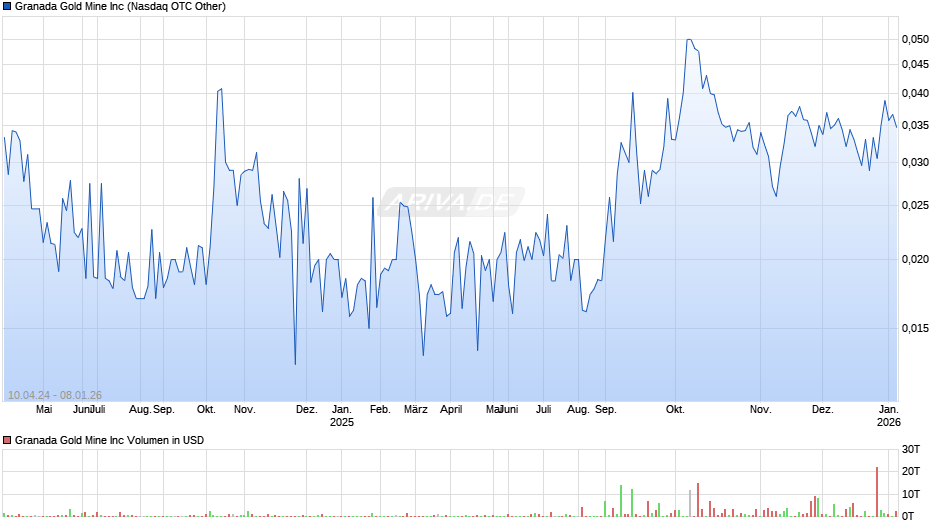Click the date range '10.04.24 - 08.01.26'

click(x=55, y=395)
